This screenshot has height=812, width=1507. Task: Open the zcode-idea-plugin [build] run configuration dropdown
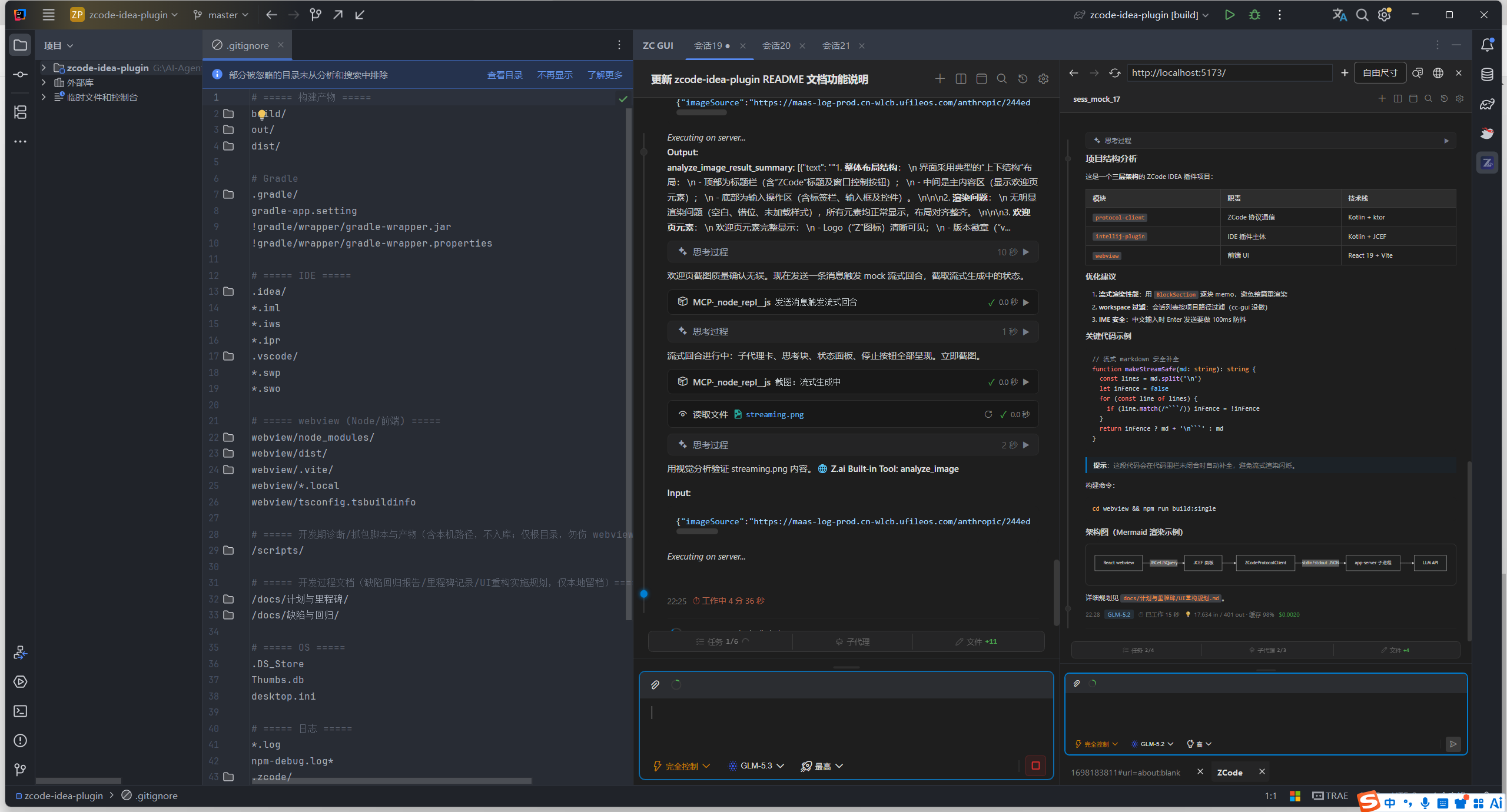1142,15
